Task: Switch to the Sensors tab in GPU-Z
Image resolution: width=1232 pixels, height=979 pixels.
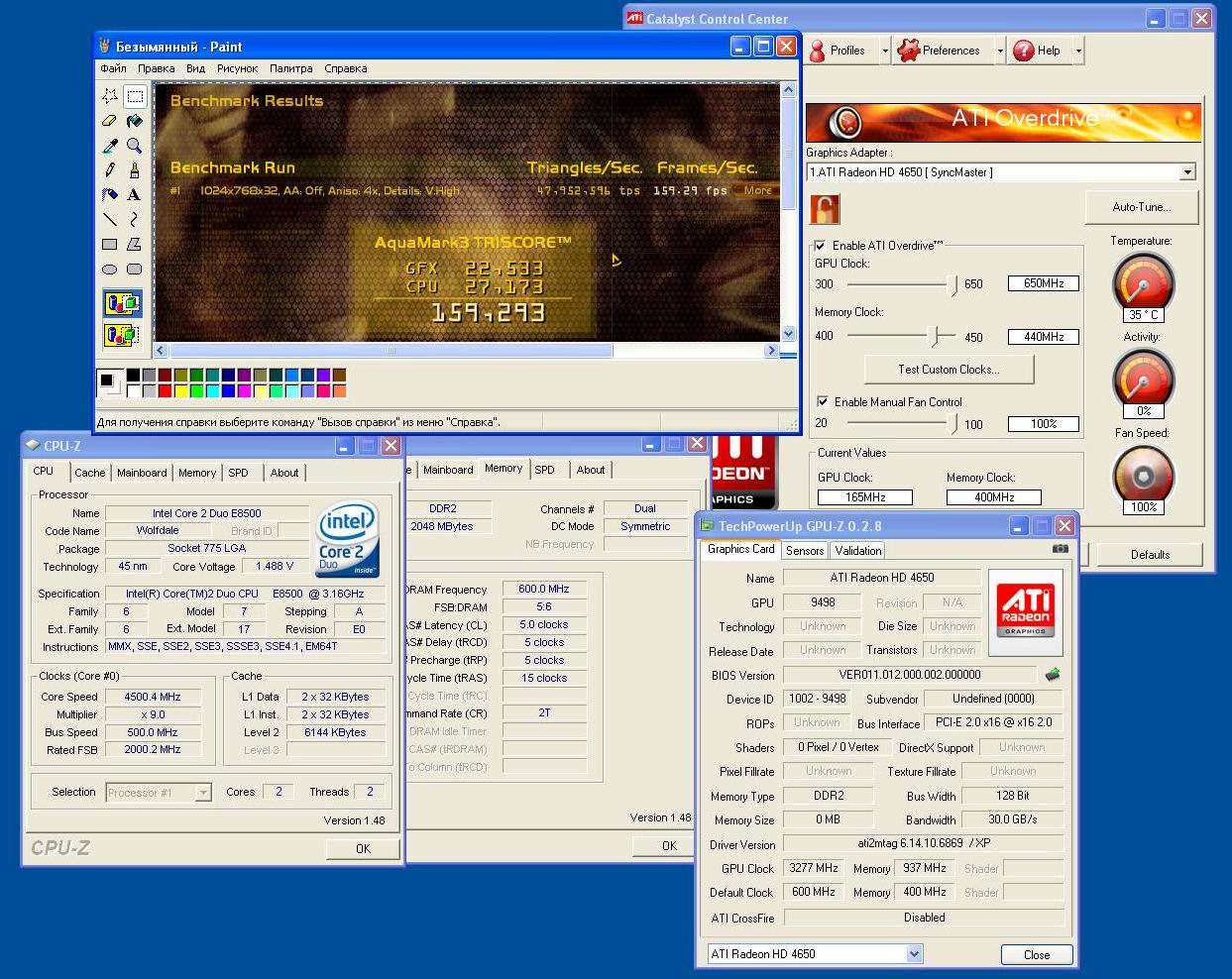Action: click(805, 551)
